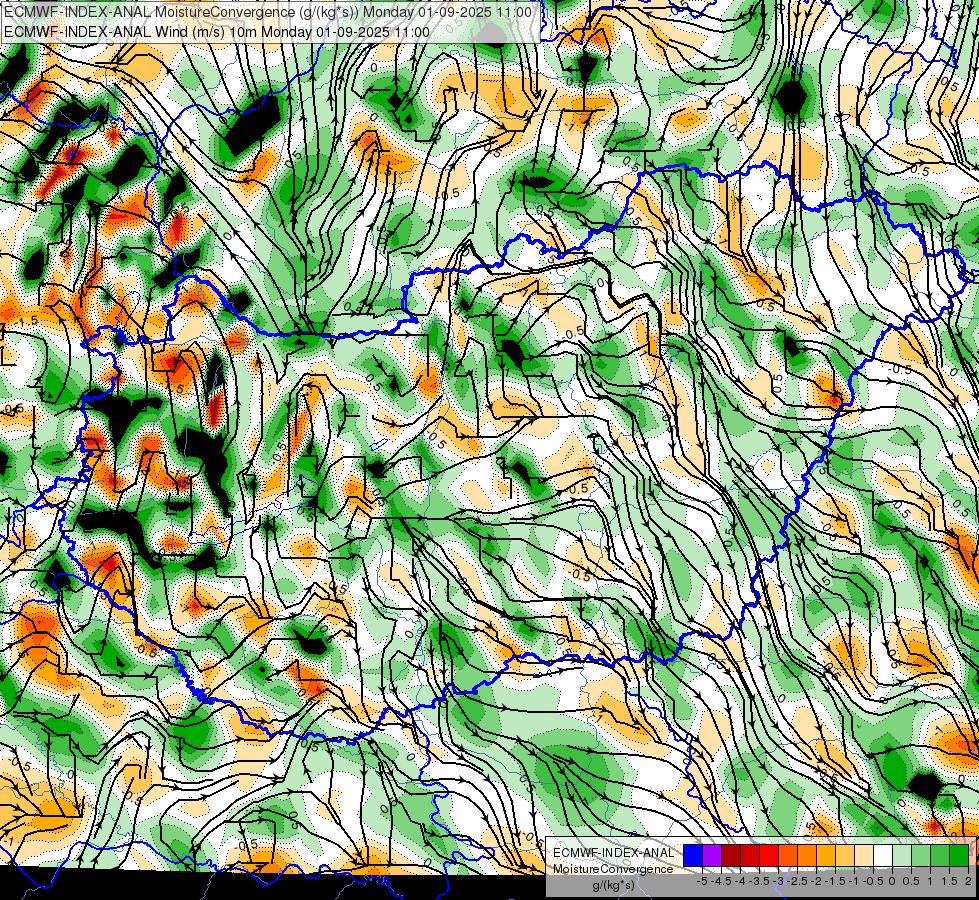
Task: Pick the darkest green swatch at legend end
Action: [959, 855]
